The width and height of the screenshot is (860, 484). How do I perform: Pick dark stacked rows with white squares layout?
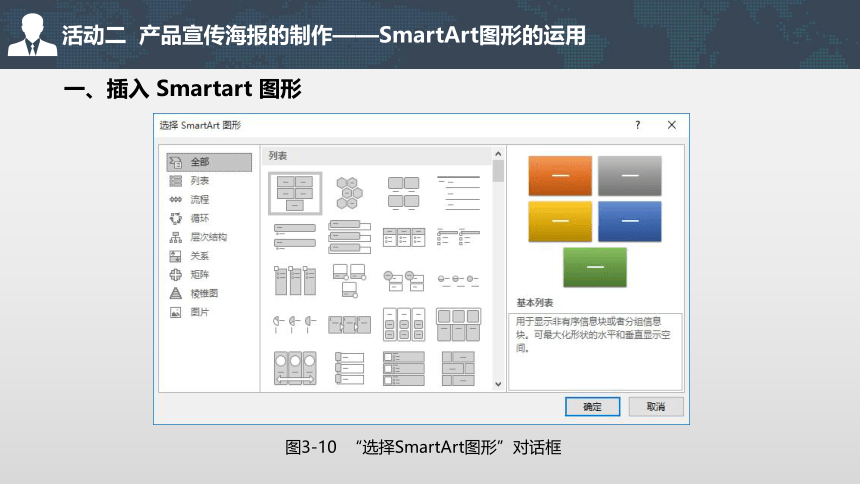404,368
